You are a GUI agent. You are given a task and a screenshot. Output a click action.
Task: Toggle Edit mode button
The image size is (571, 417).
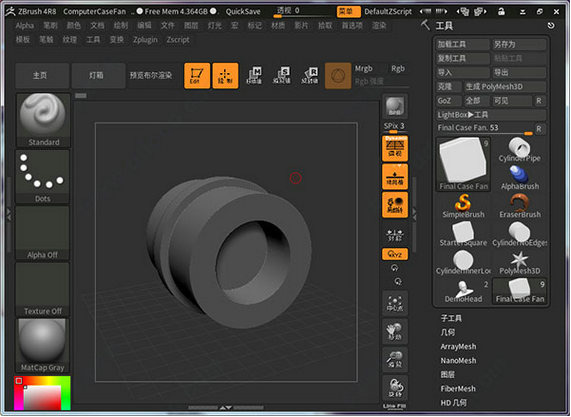click(197, 75)
